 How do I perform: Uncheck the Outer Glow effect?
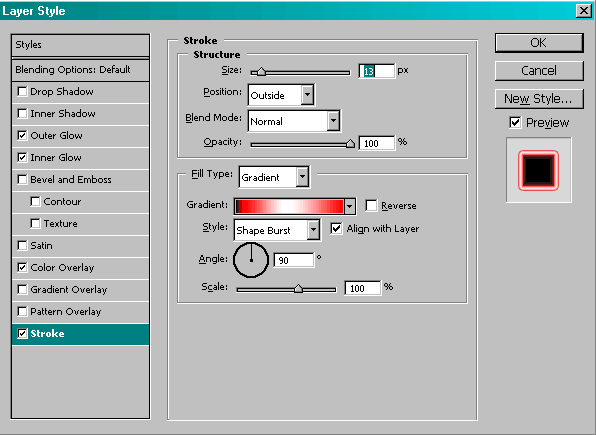(x=22, y=135)
